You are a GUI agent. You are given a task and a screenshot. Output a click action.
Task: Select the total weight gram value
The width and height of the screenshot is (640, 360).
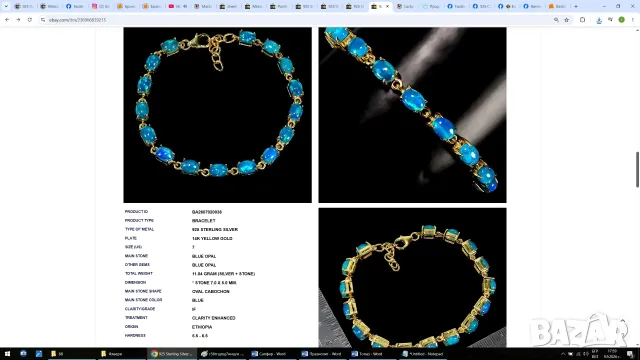(223, 274)
